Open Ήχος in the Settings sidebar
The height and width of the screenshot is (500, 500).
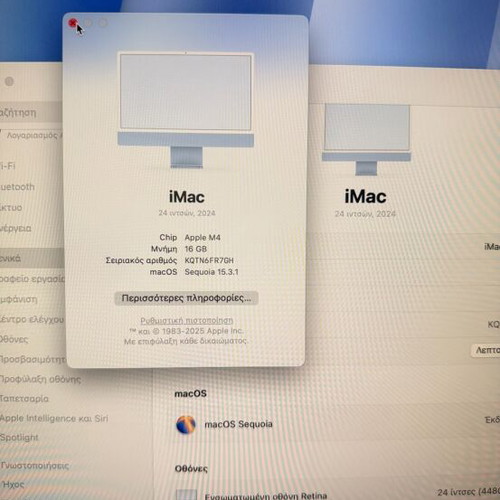(x=13, y=484)
